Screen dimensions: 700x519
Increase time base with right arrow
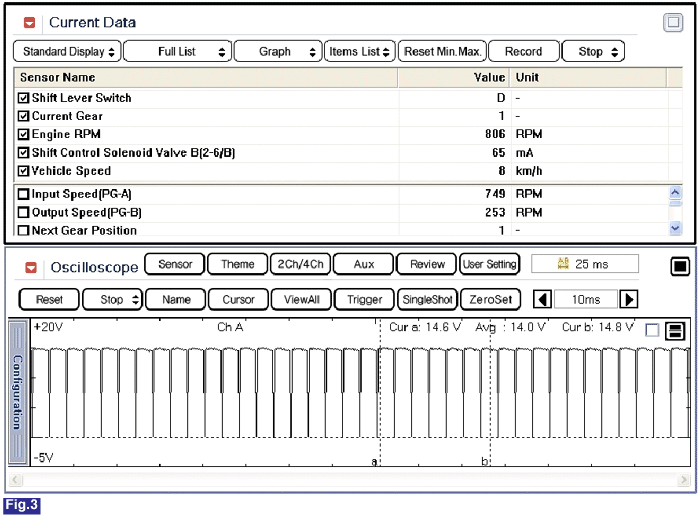(629, 299)
